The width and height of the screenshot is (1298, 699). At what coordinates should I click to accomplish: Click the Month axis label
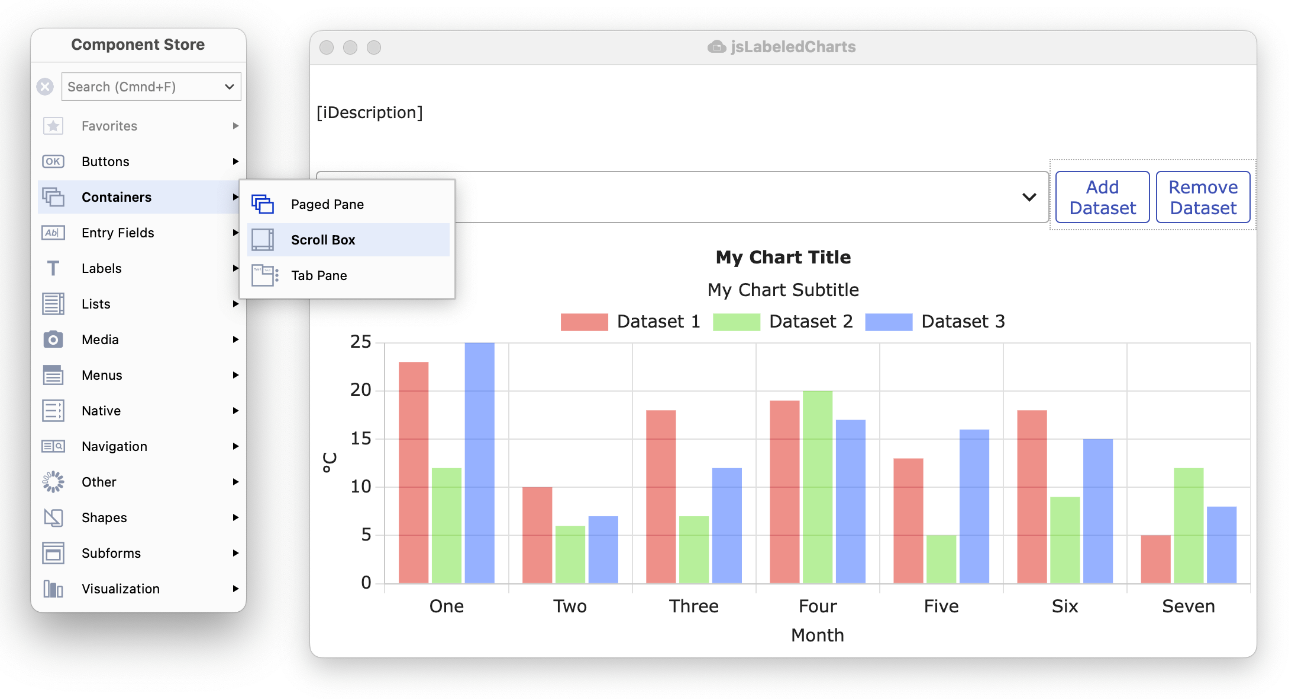pos(817,635)
